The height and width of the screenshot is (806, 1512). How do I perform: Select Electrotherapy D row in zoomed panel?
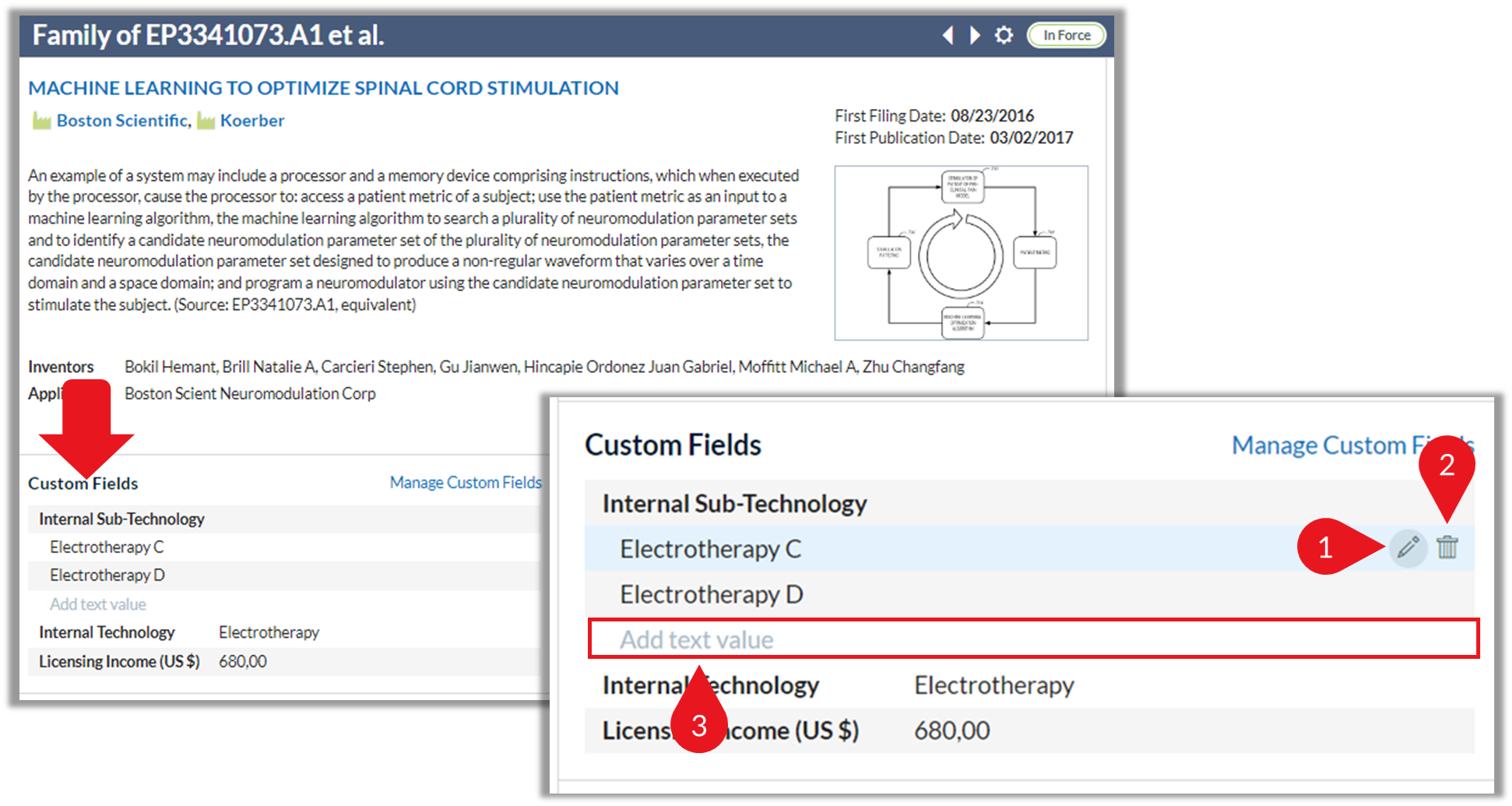point(1029,594)
